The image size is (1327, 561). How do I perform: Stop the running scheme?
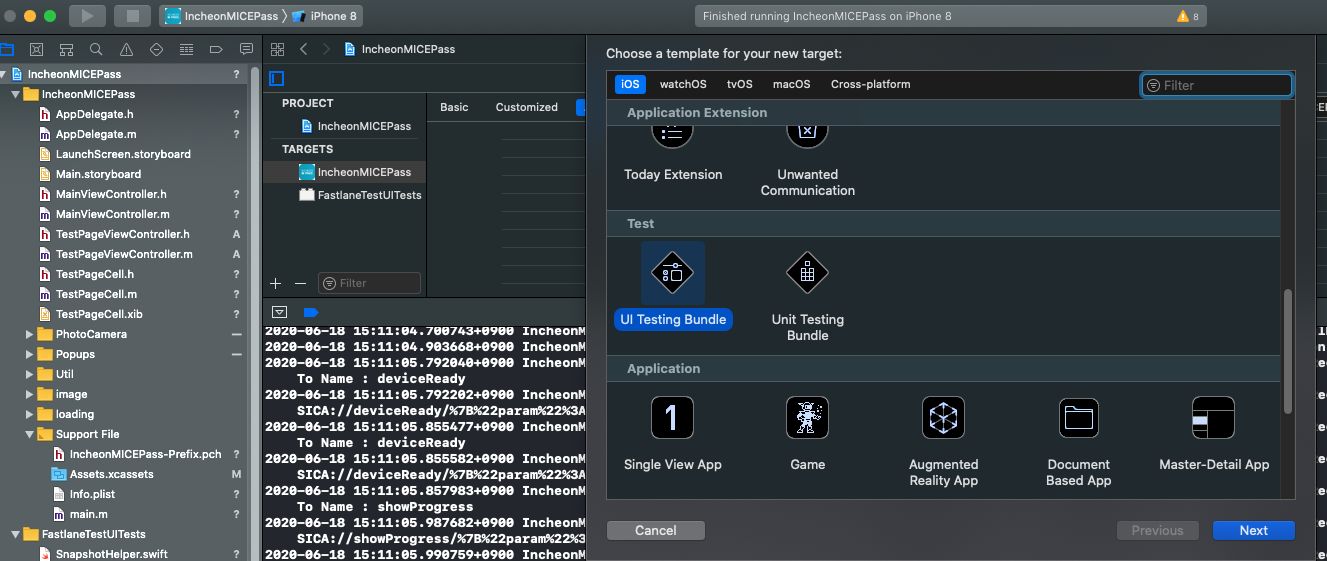coord(132,16)
